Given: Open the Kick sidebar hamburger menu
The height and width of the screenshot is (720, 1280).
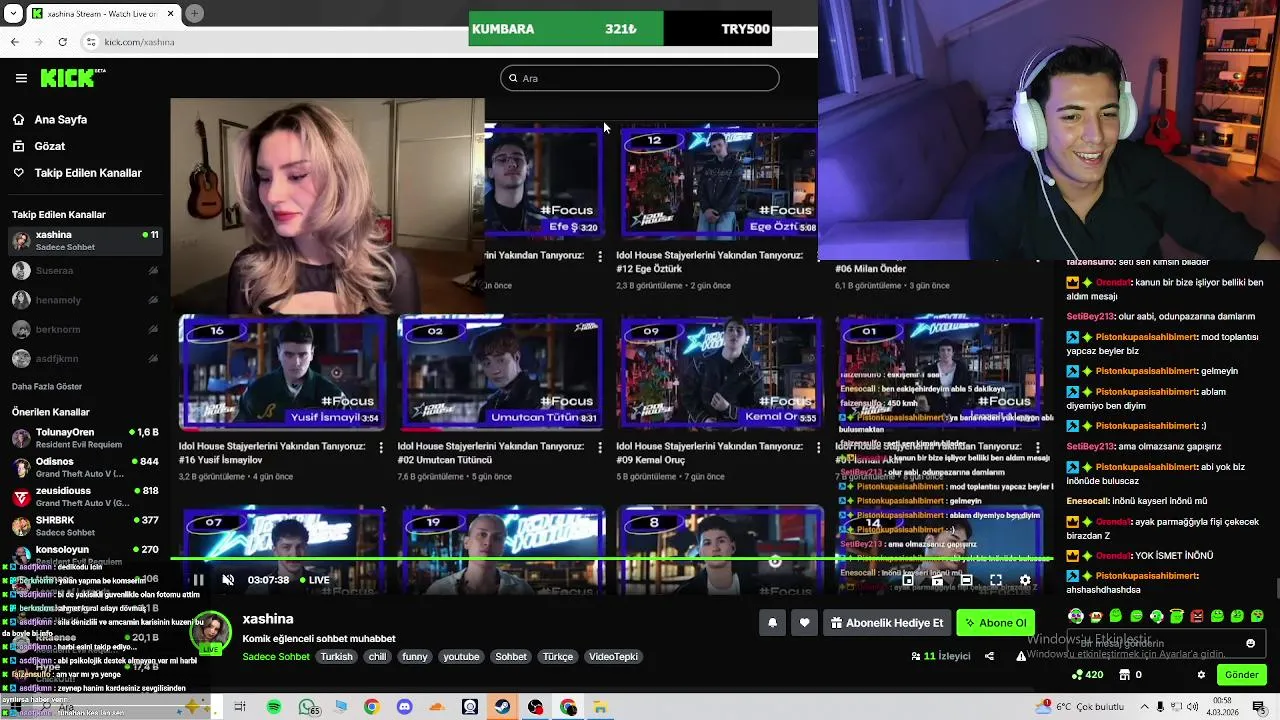Looking at the screenshot, I should [21, 78].
